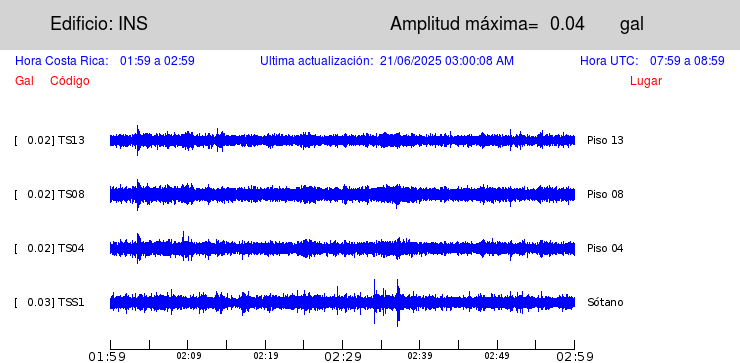Image resolution: width=740 pixels, height=363 pixels.
Task: Click the 02:09 time axis label
Action: pos(189,355)
